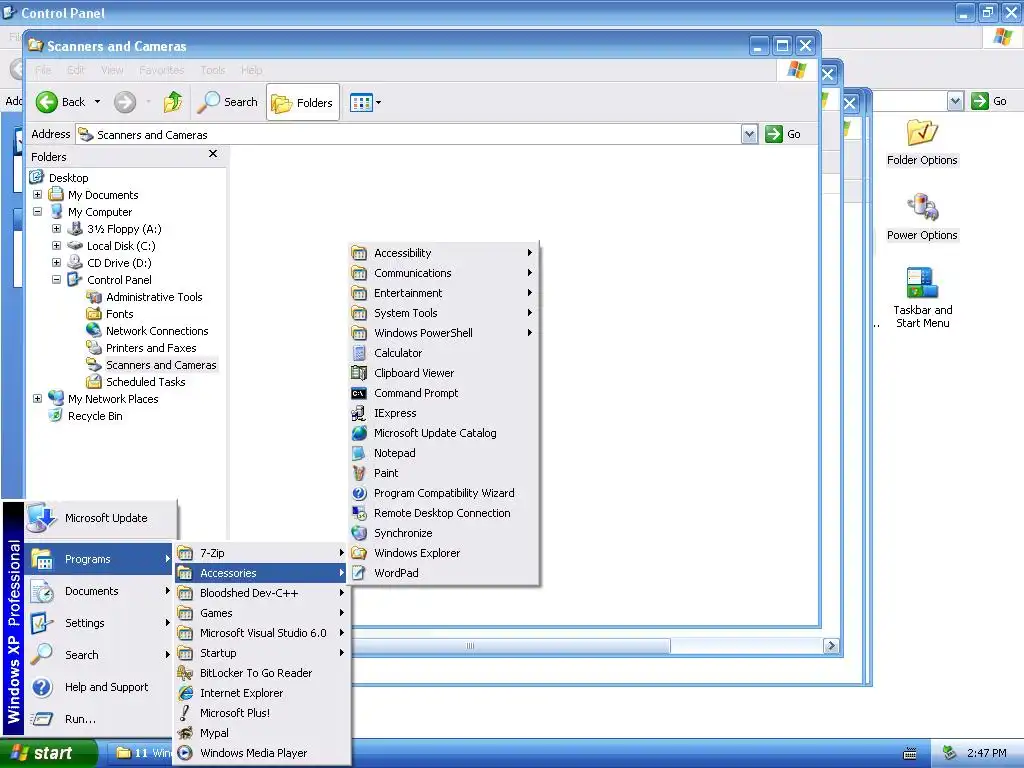Launch Windows Explorer from Accessories
Image resolution: width=1024 pixels, height=768 pixels.
(x=444, y=553)
